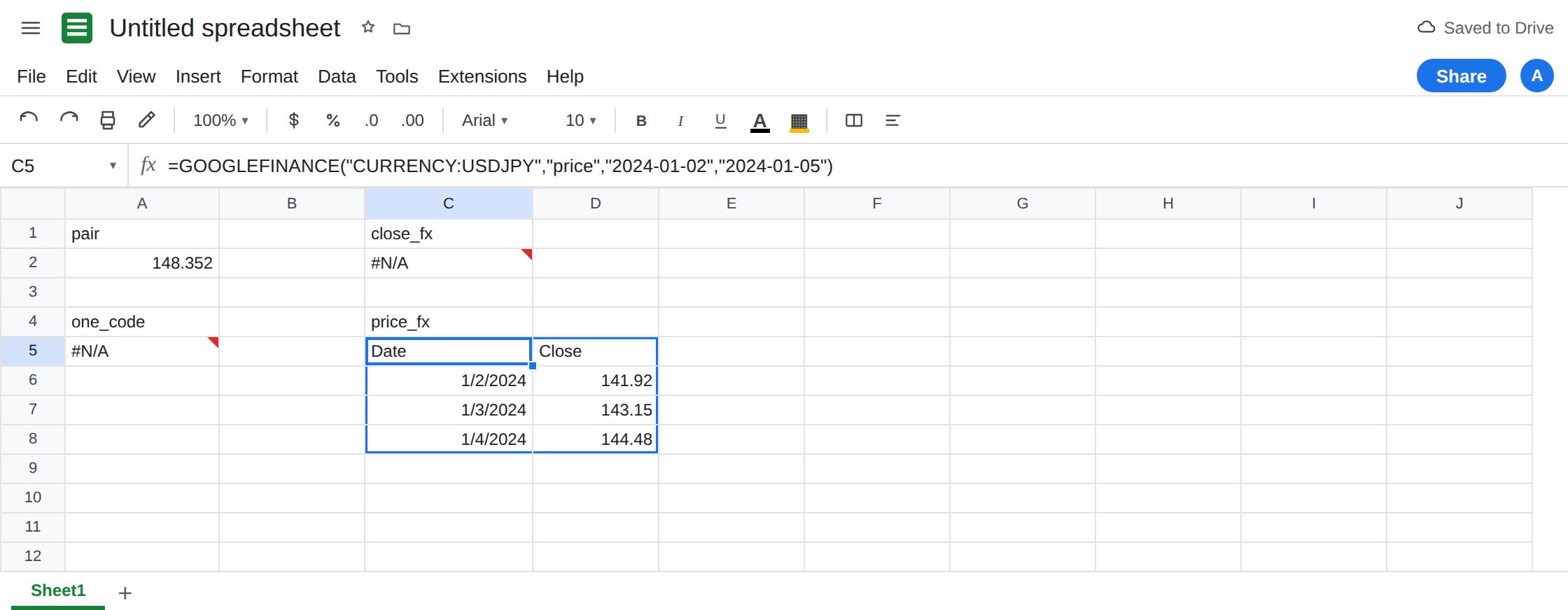Image resolution: width=1568 pixels, height=610 pixels.
Task: Toggle underline formatting
Action: [720, 120]
